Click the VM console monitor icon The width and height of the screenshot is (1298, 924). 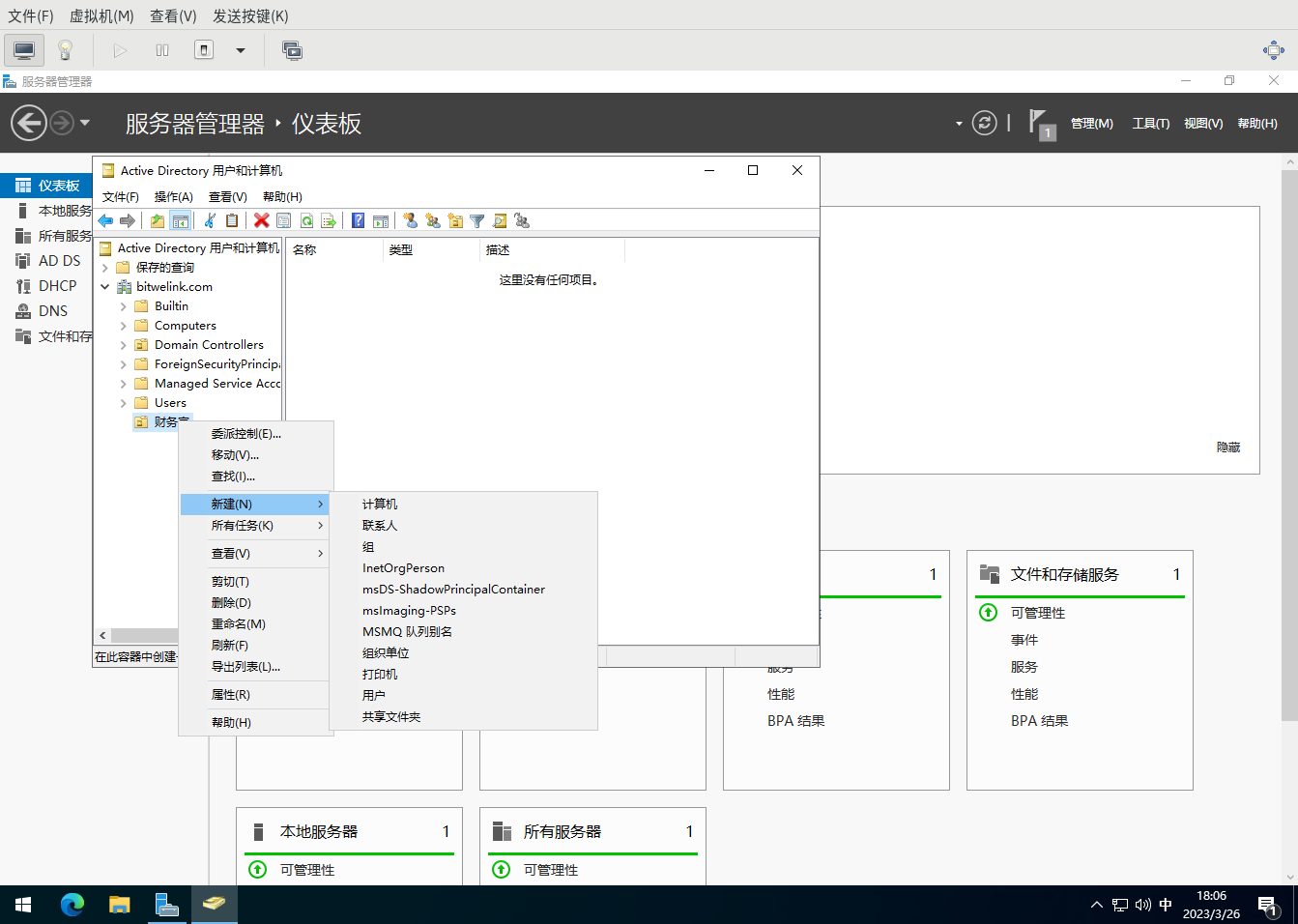click(x=24, y=50)
